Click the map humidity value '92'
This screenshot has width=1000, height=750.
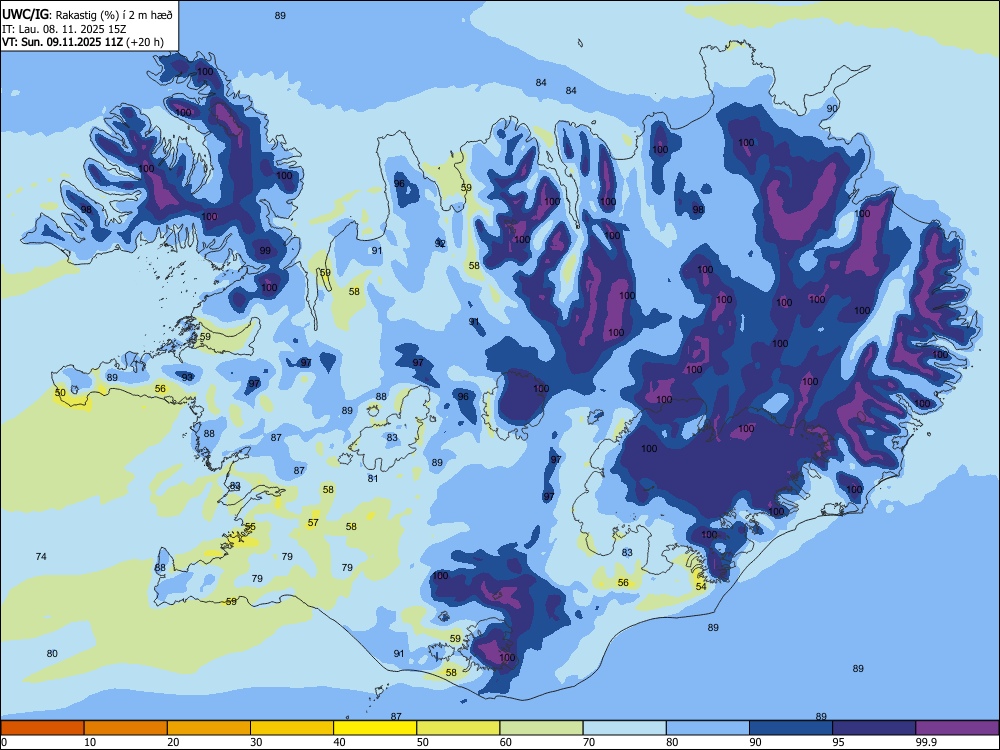(440, 244)
